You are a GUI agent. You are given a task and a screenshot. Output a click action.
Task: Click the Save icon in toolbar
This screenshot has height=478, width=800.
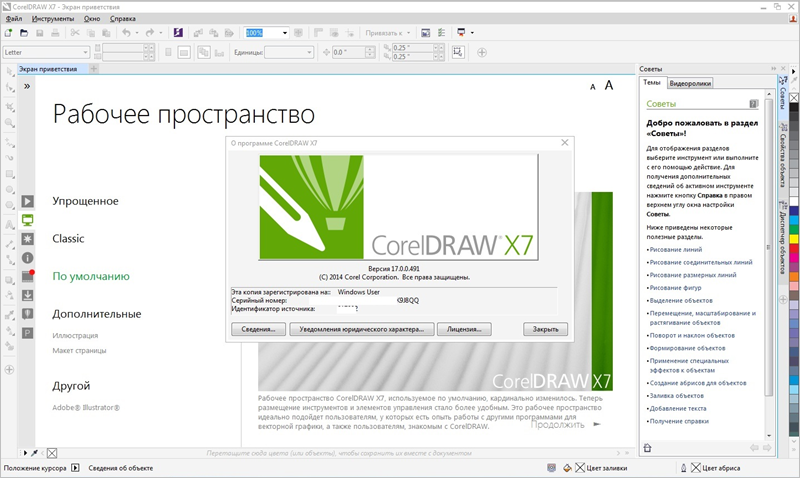pos(39,33)
